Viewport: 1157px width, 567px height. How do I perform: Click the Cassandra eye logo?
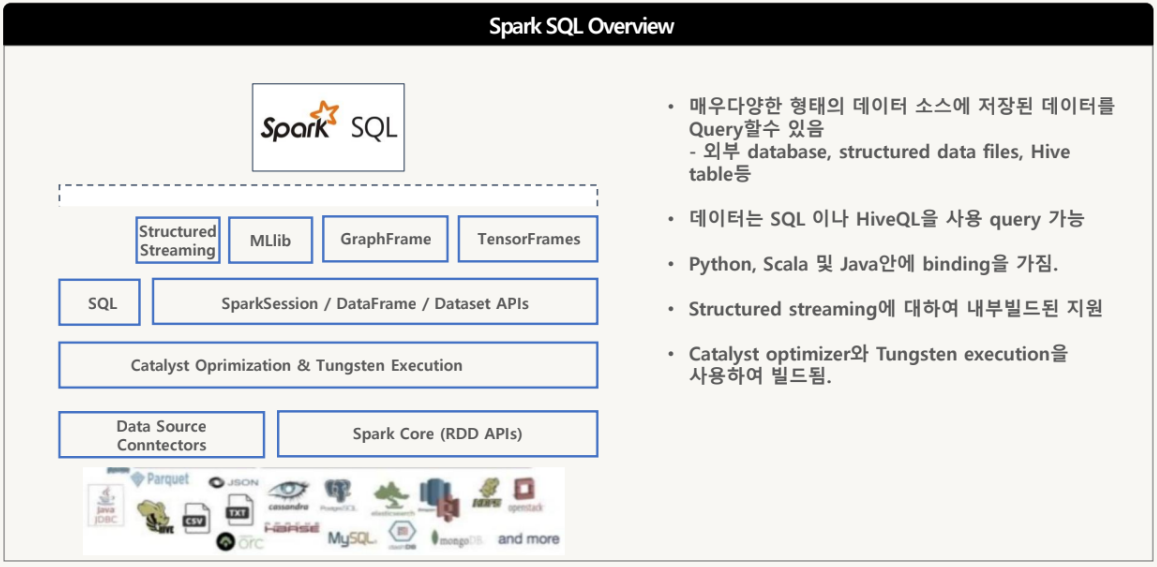click(x=288, y=495)
